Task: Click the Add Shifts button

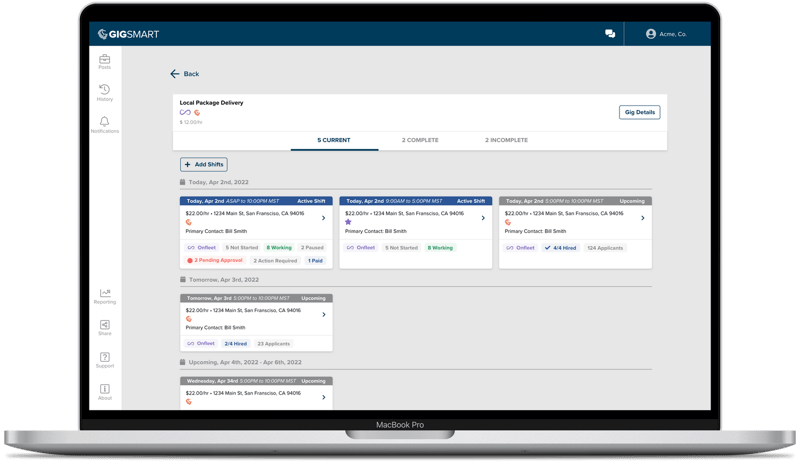Action: click(x=204, y=164)
